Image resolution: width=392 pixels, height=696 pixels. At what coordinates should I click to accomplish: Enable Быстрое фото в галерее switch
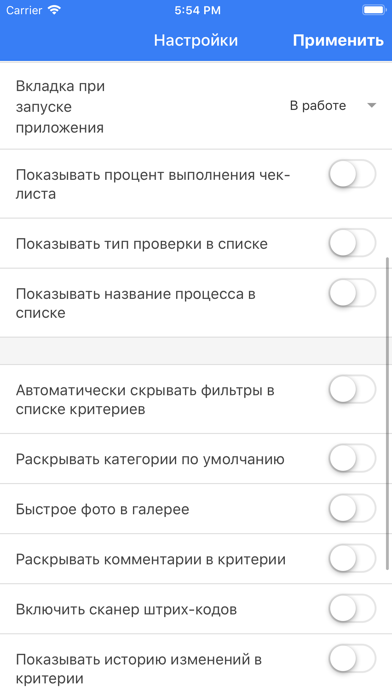[352, 509]
